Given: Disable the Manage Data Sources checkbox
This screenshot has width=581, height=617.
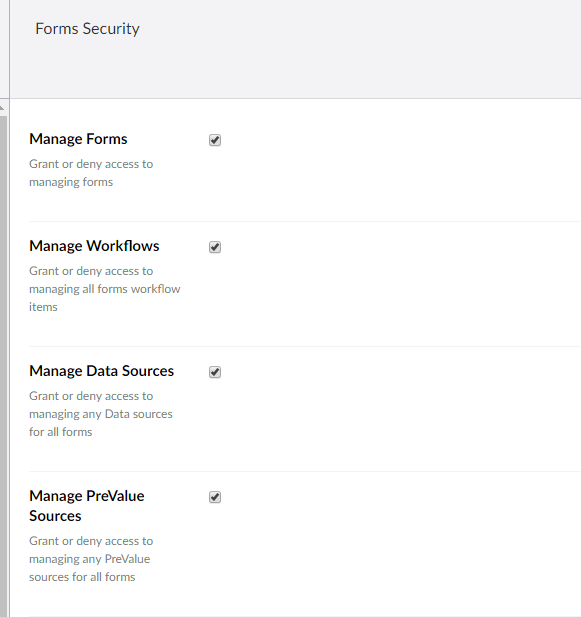Looking at the screenshot, I should [x=215, y=372].
